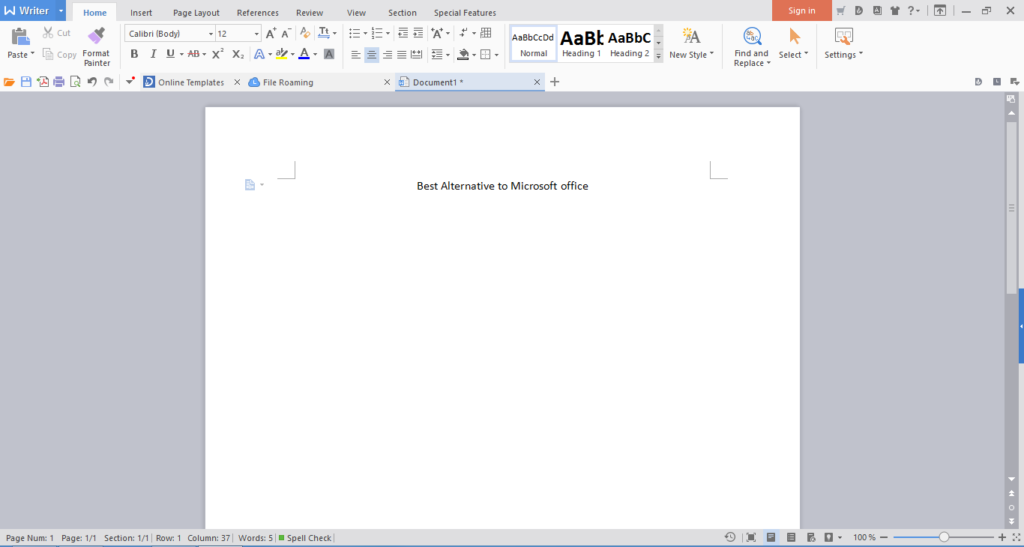Open the font size dropdown showing 12
Viewport: 1024px width, 547px height.
click(x=256, y=34)
